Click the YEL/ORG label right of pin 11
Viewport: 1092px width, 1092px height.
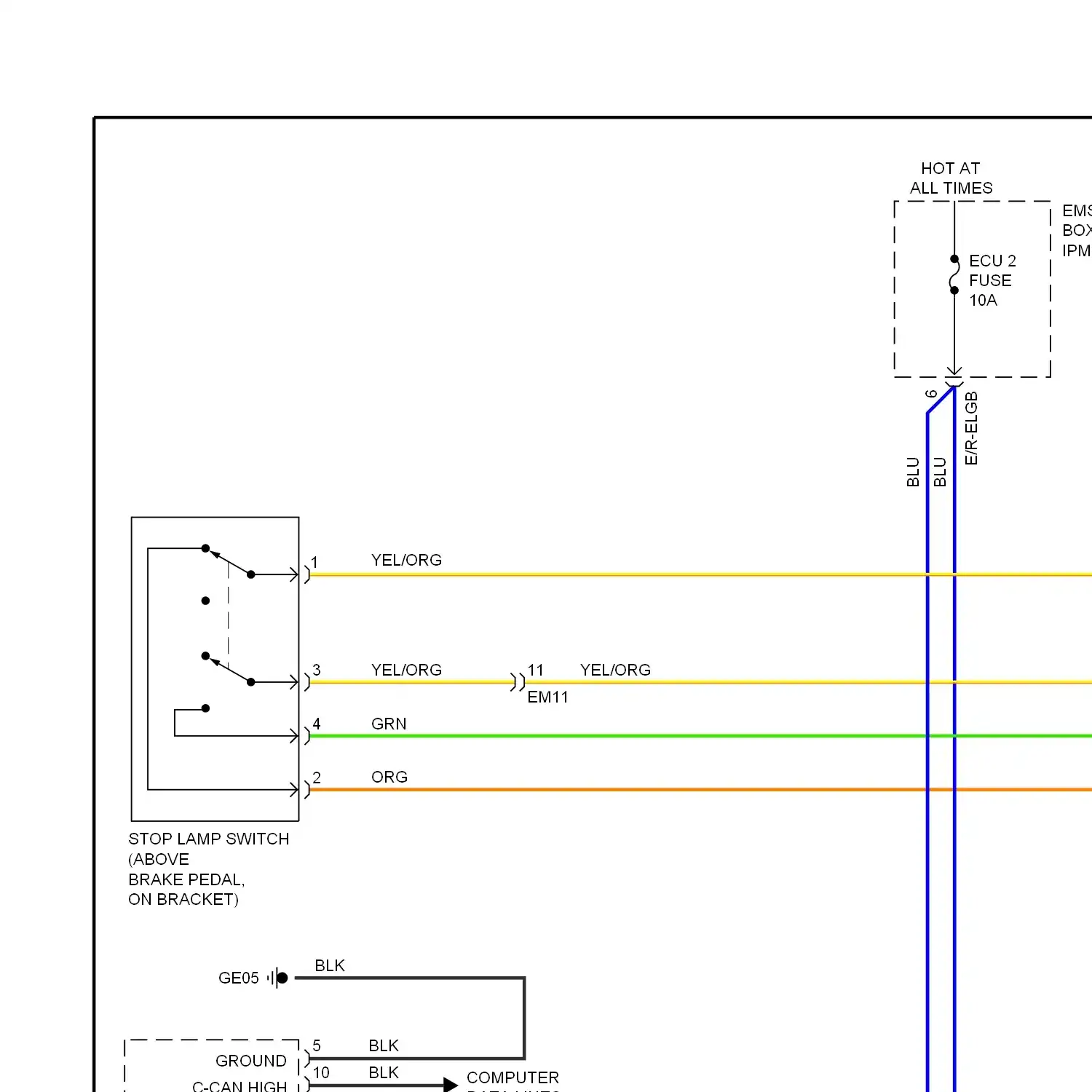pos(615,670)
